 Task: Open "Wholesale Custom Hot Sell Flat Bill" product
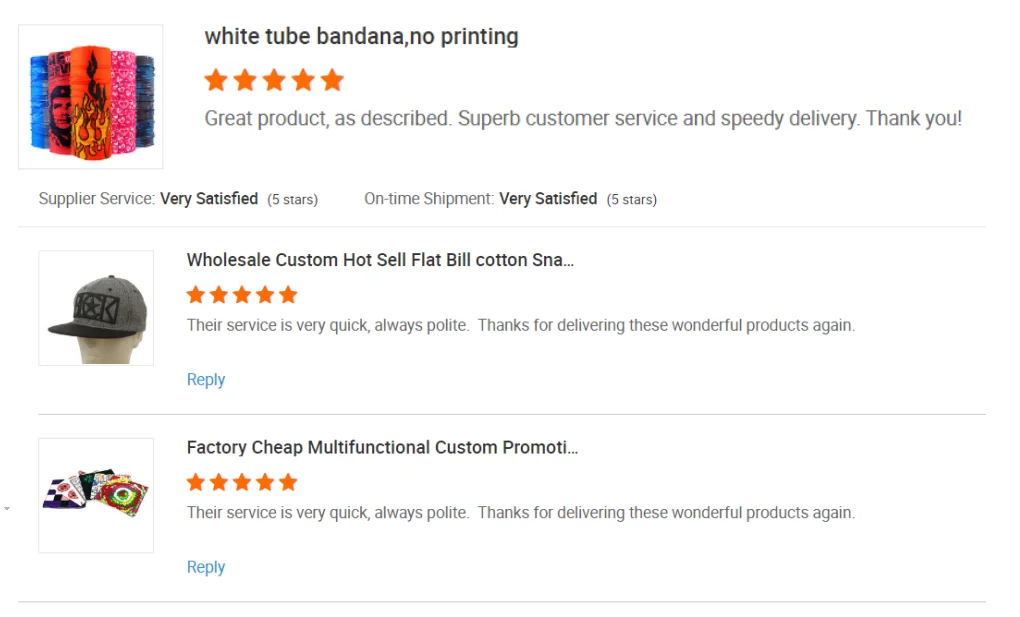click(x=380, y=260)
